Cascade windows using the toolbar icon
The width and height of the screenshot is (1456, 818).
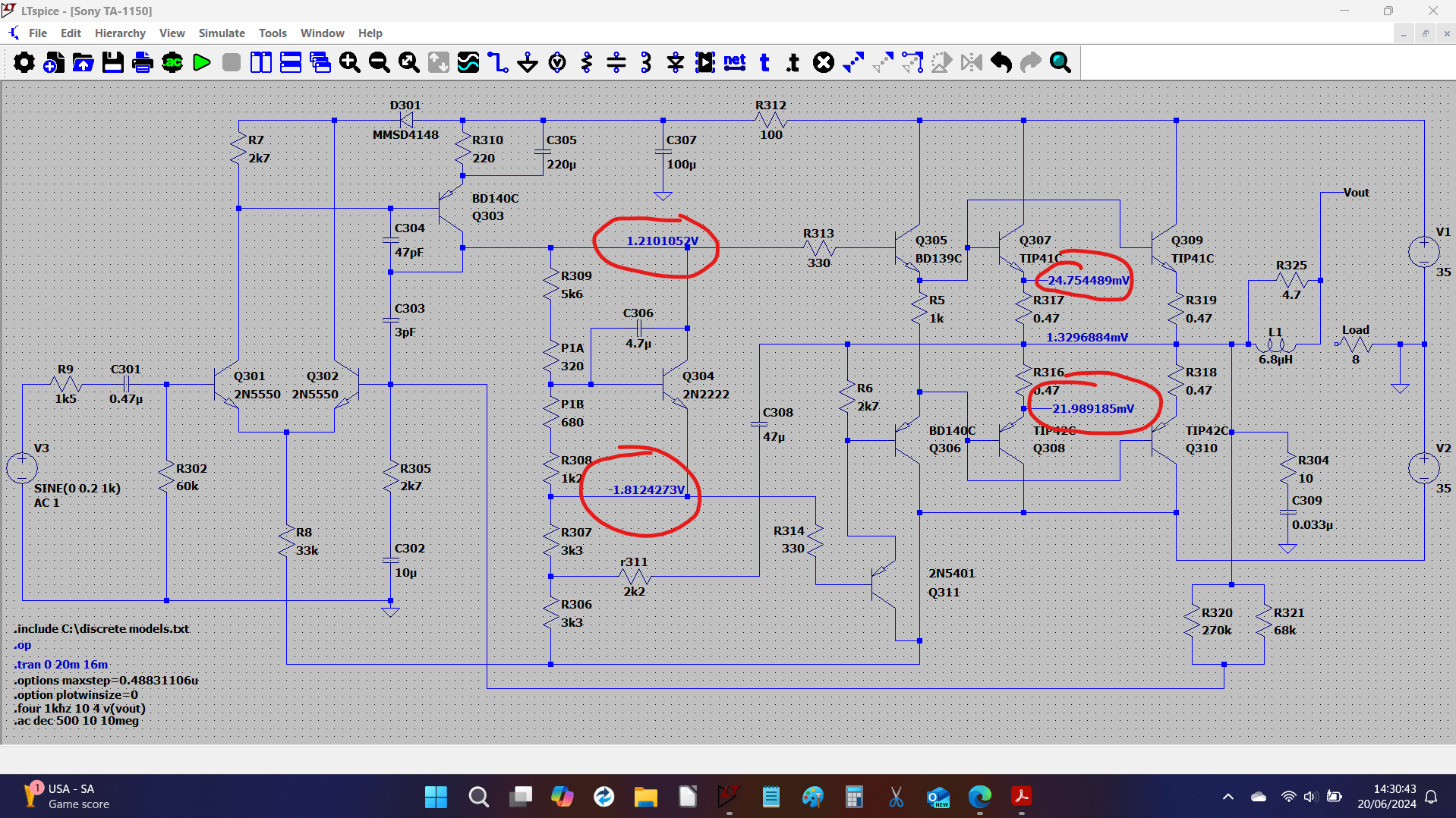320,62
